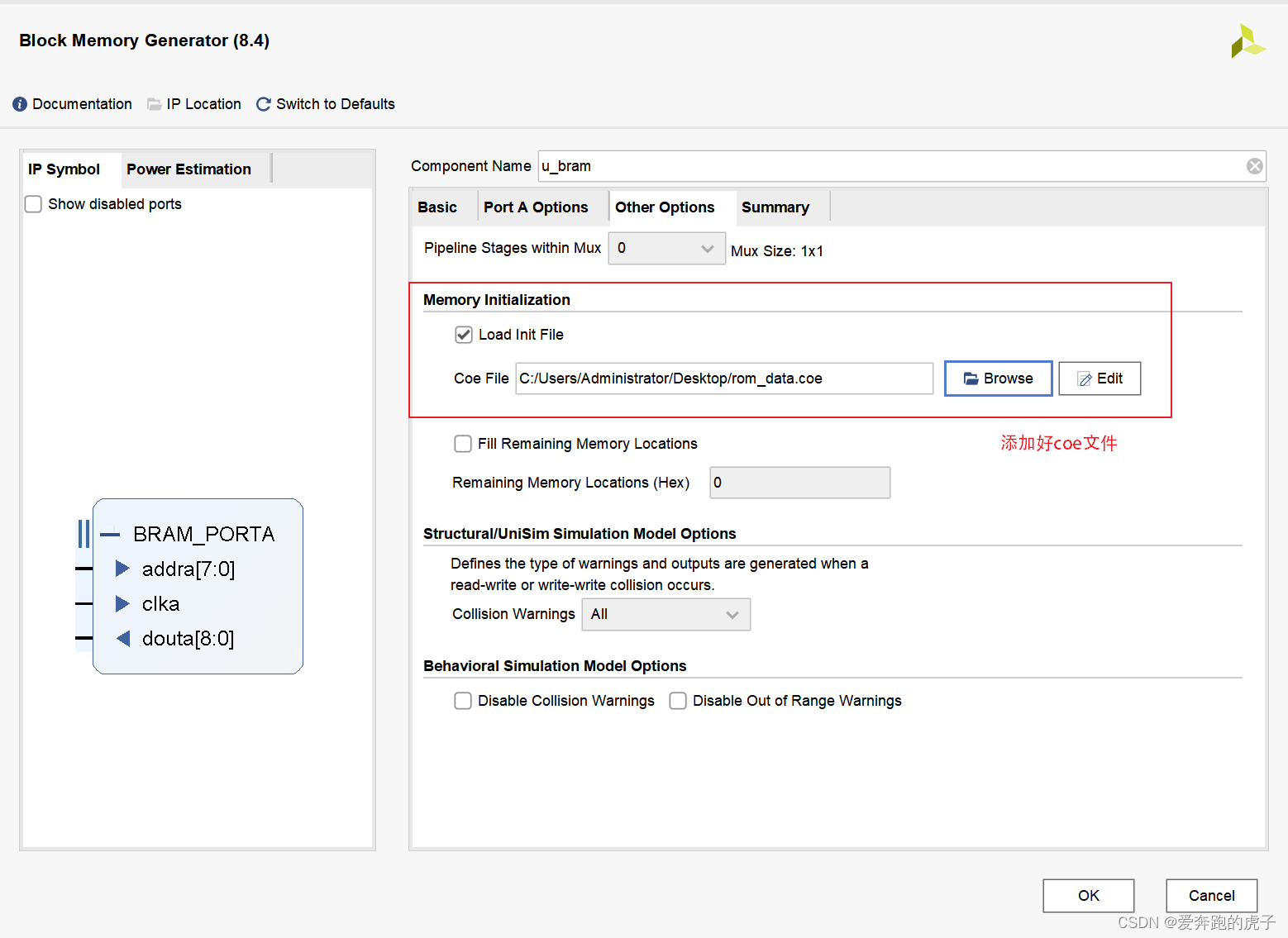The image size is (1288, 938).
Task: Switch to the Port A Options tab
Action: [x=536, y=207]
